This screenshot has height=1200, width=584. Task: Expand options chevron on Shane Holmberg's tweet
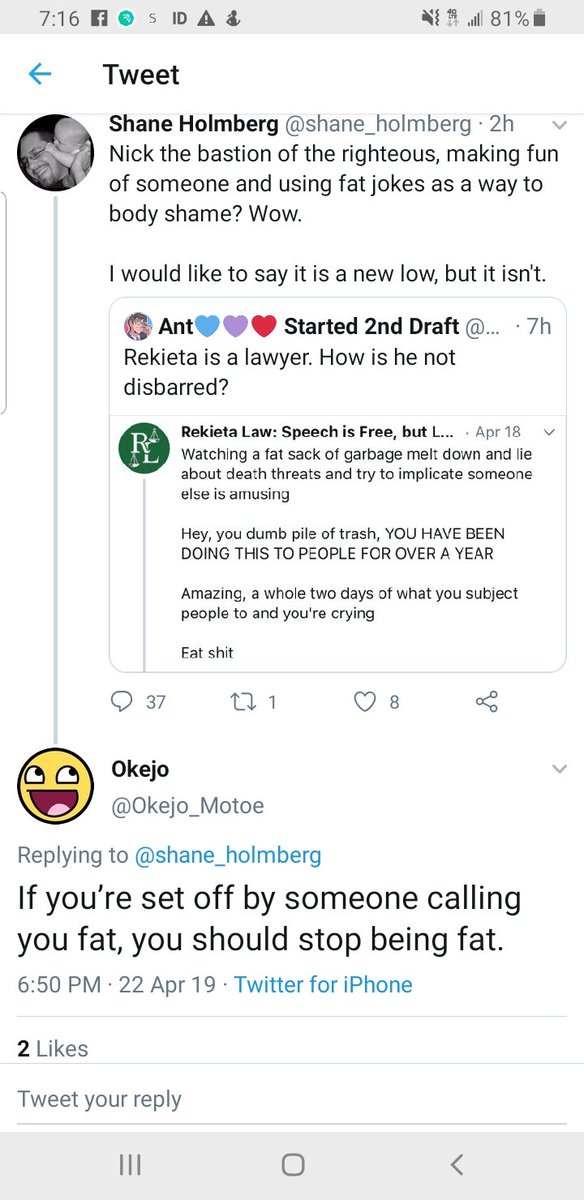click(559, 126)
